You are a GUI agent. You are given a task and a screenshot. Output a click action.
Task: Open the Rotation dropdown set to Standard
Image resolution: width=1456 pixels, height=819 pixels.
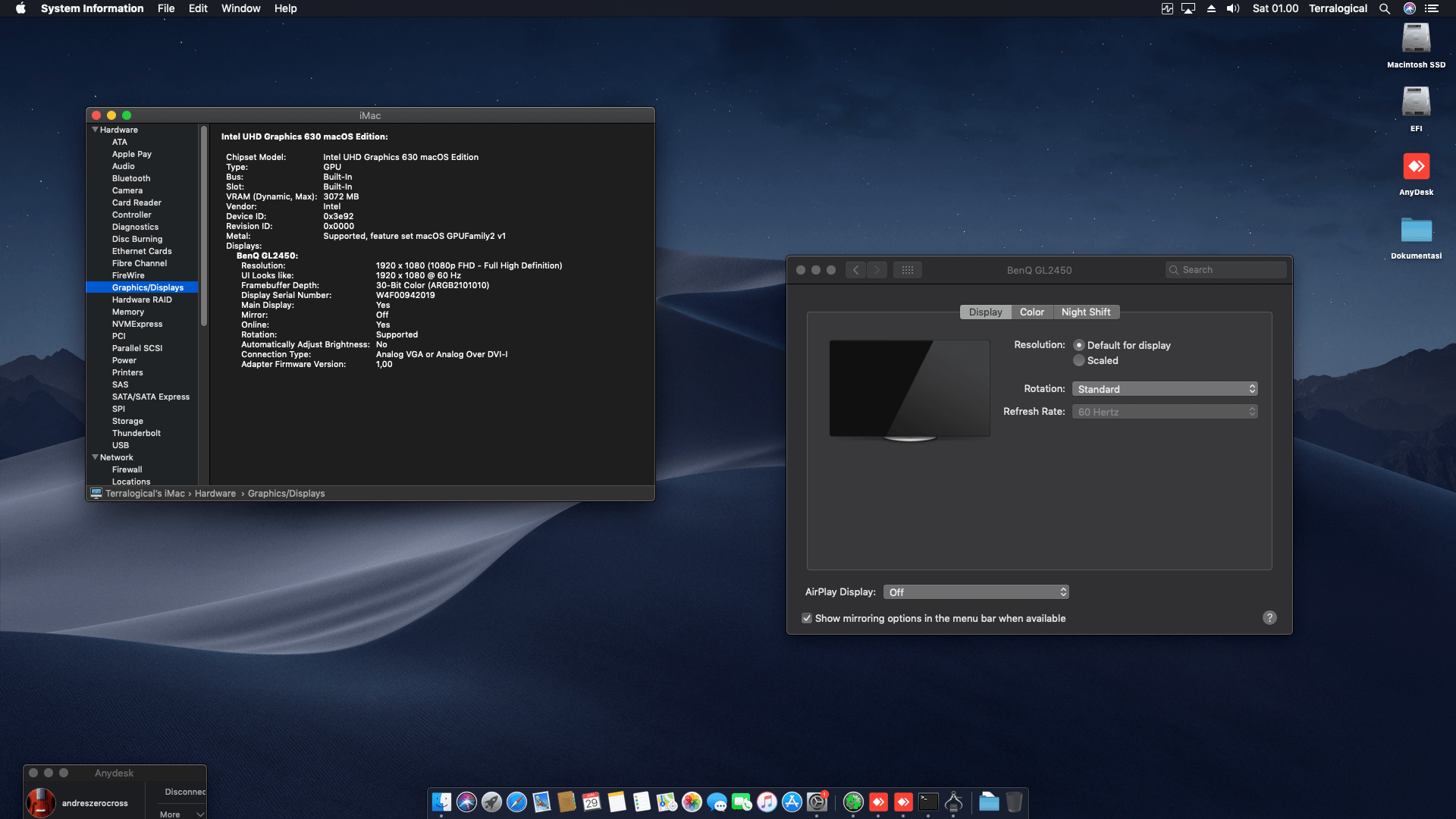[x=1165, y=388]
